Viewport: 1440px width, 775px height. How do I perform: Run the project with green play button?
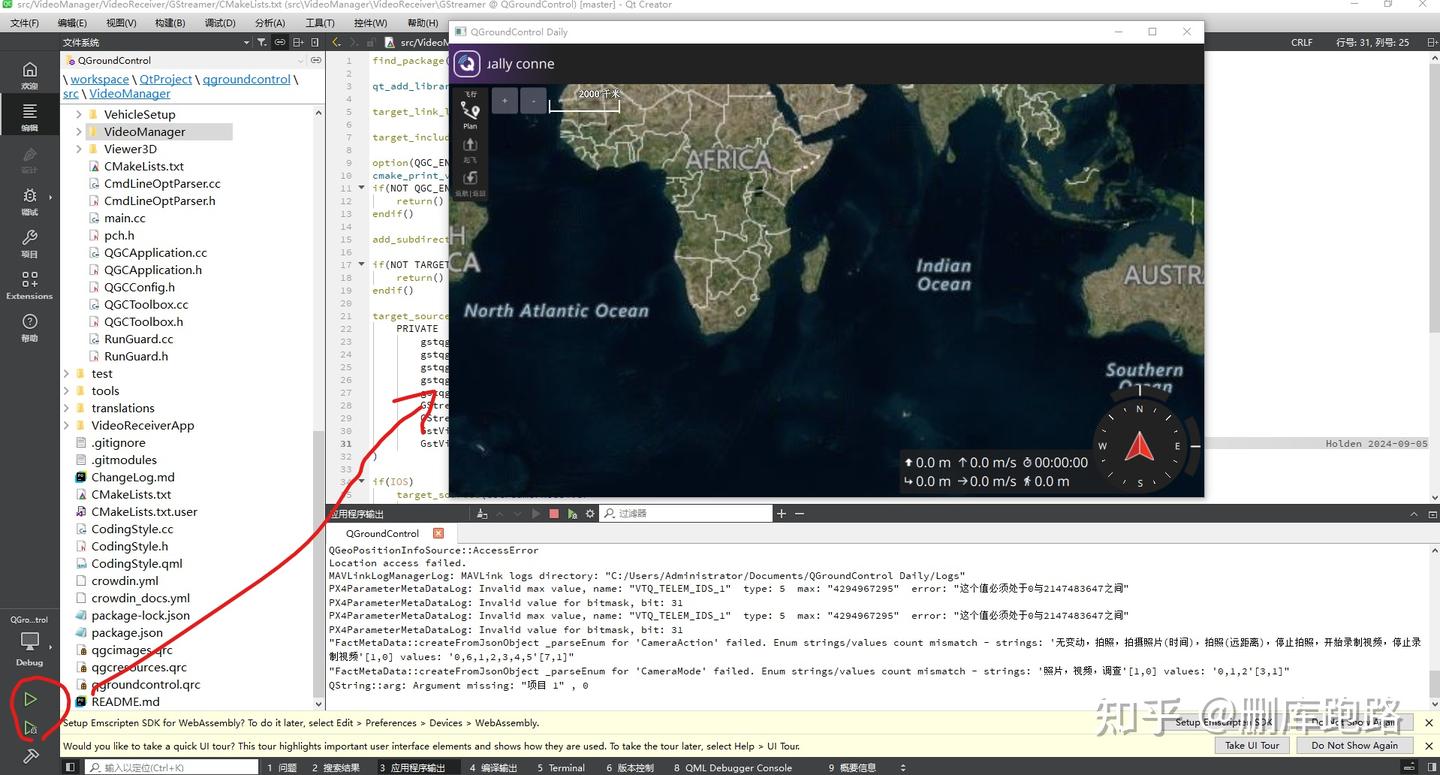[x=30, y=699]
